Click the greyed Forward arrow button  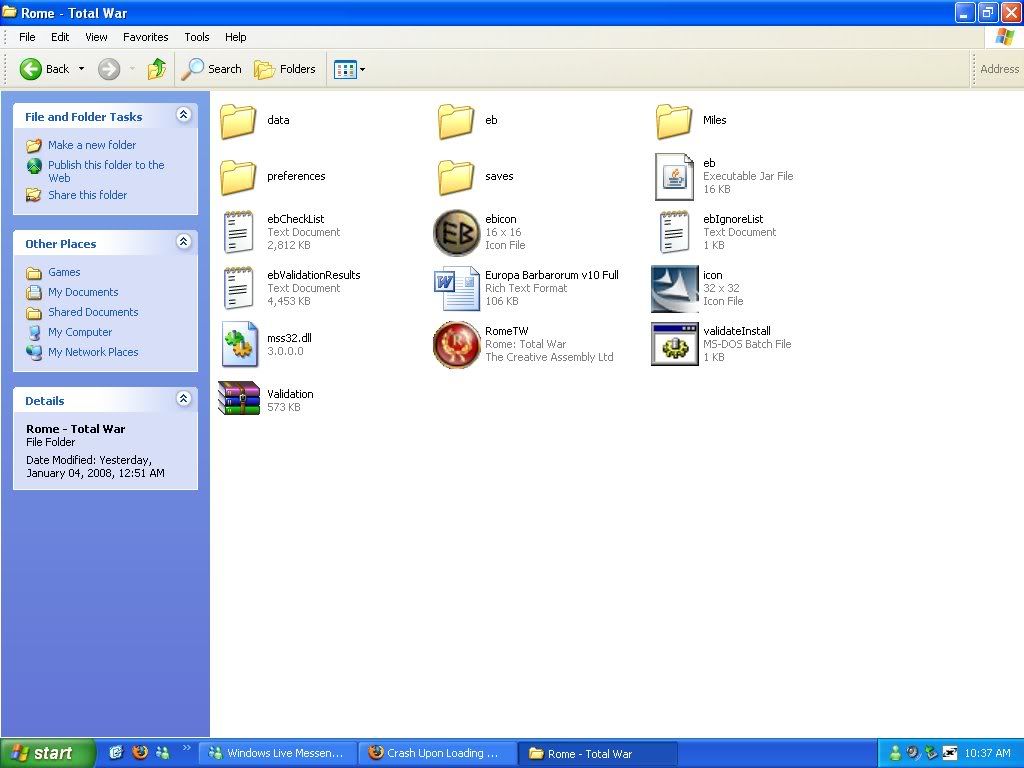click(109, 69)
